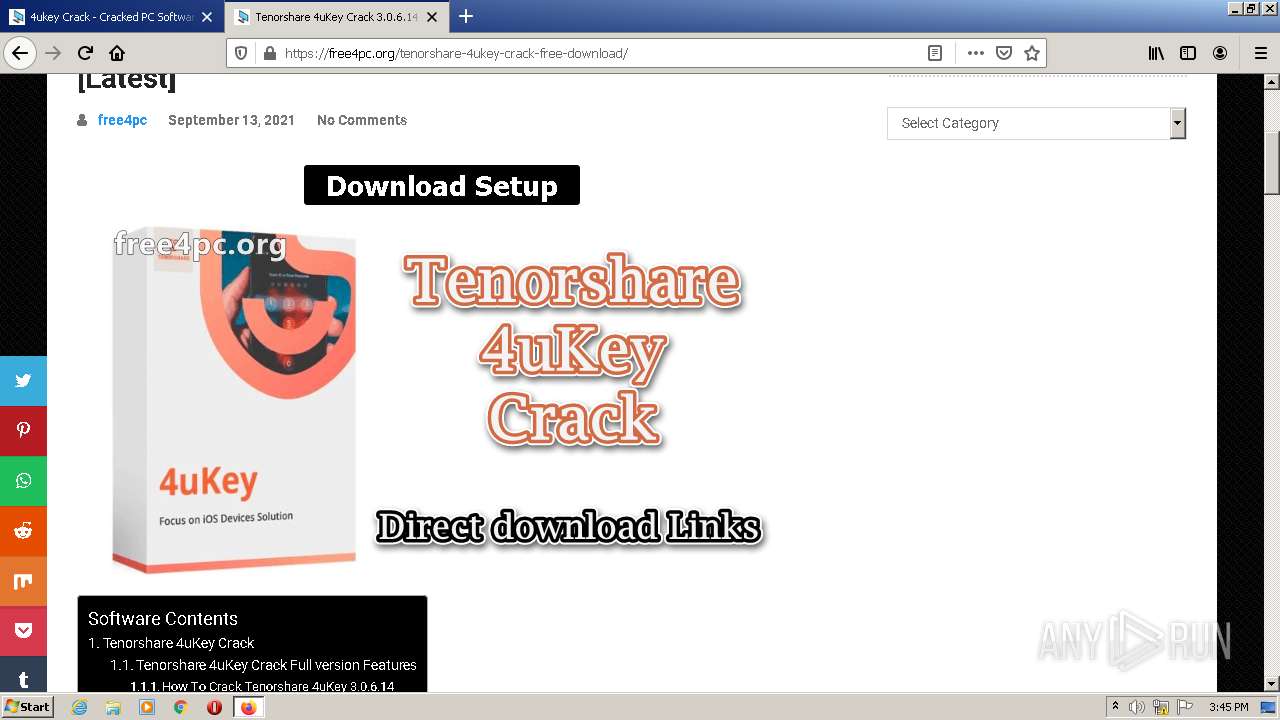Open the No Comments link

[362, 120]
